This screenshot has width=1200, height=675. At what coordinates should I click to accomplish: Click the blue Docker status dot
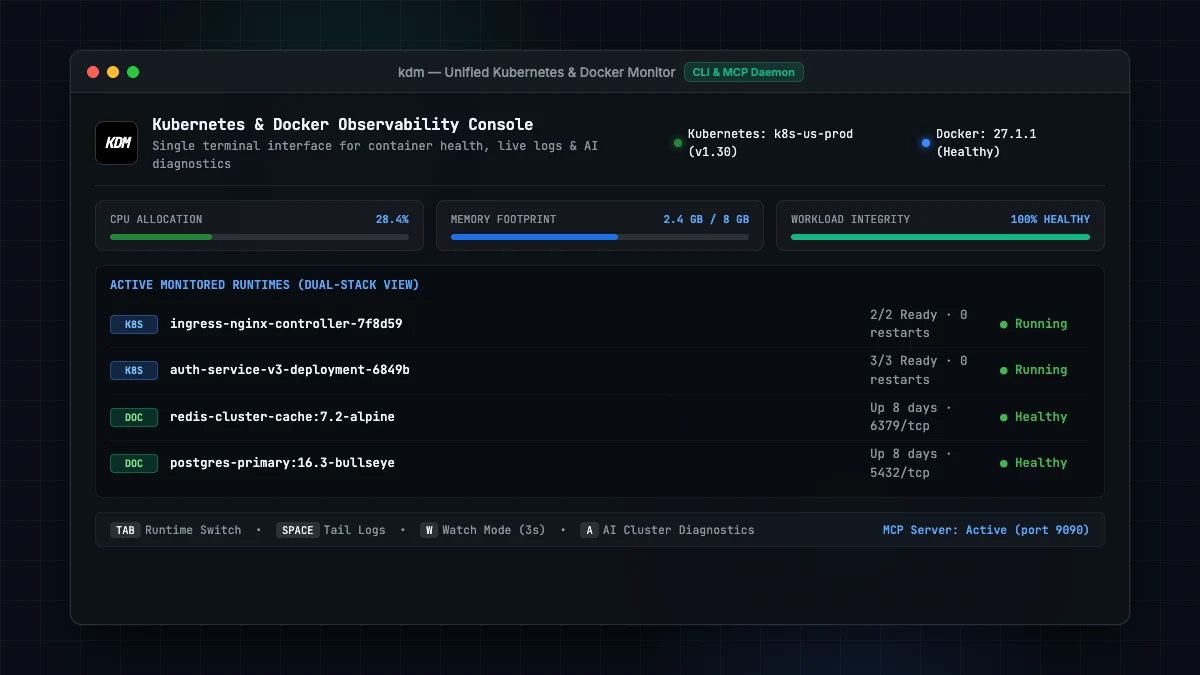(926, 143)
